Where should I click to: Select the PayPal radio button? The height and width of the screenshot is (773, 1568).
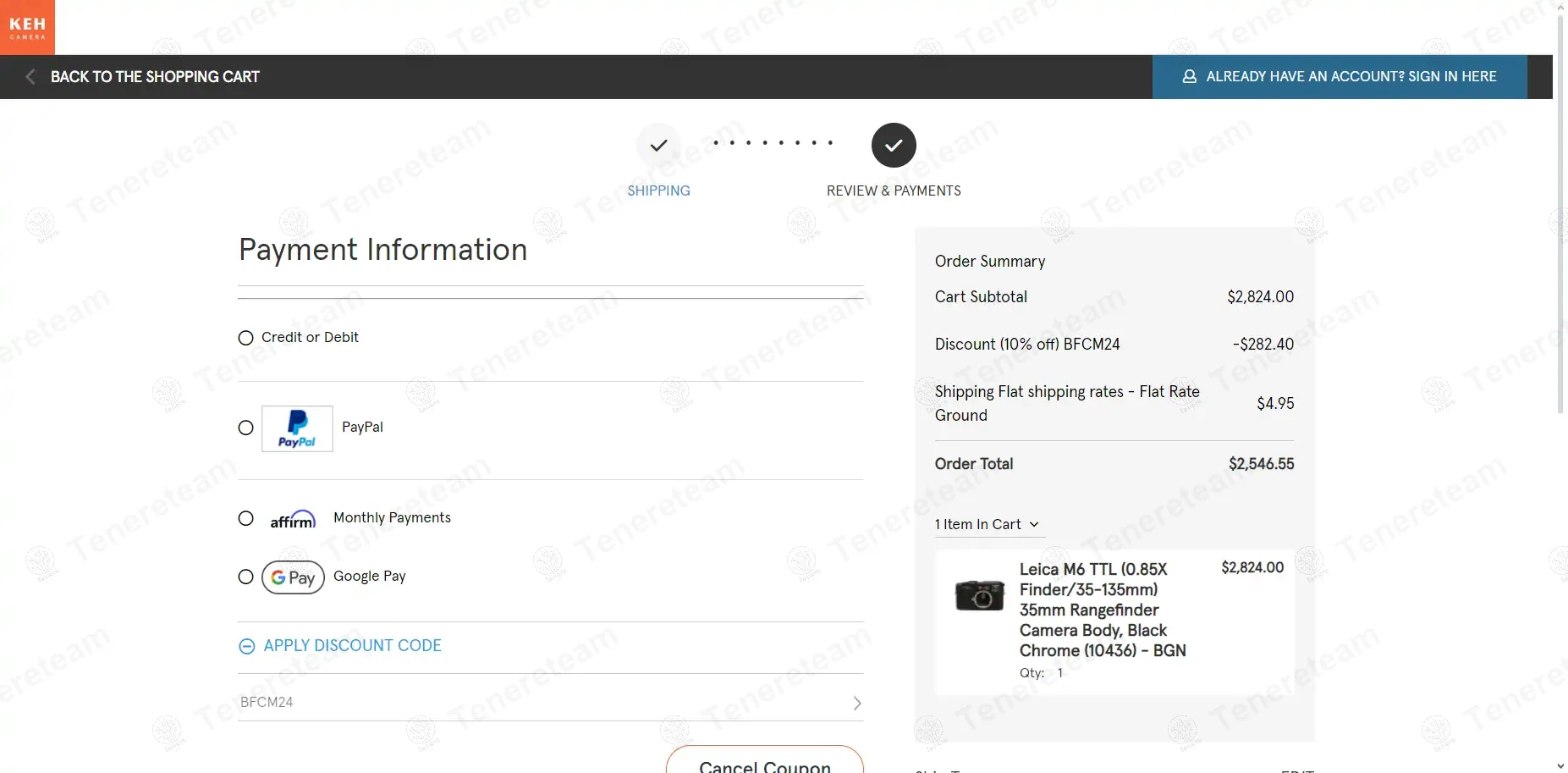pyautogui.click(x=246, y=428)
